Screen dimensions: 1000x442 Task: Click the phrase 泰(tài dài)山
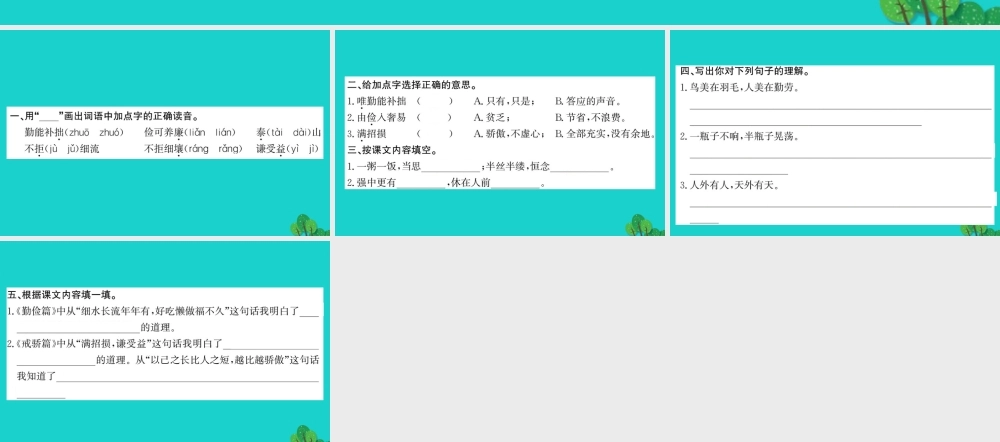point(288,133)
